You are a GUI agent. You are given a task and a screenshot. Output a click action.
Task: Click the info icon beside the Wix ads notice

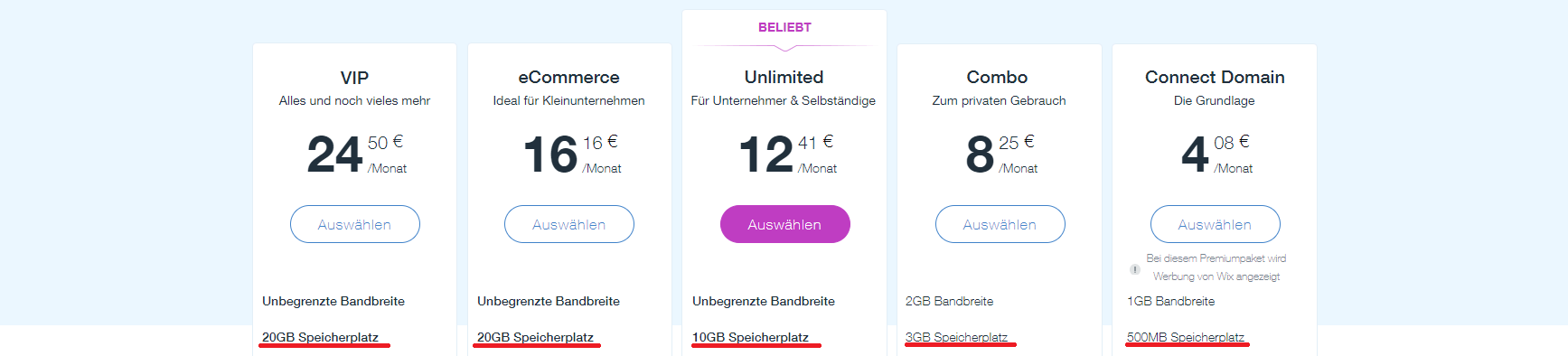pos(1135,269)
